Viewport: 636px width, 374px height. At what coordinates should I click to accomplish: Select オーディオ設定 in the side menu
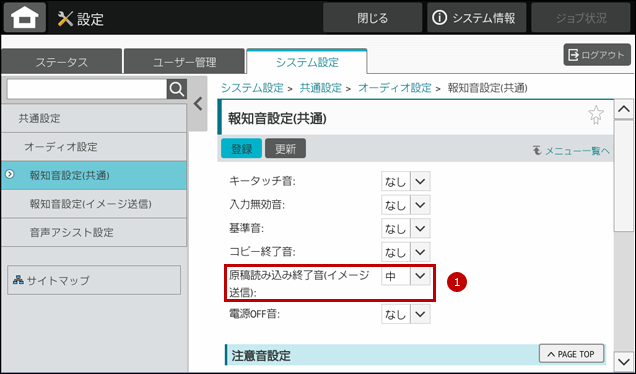(x=94, y=147)
